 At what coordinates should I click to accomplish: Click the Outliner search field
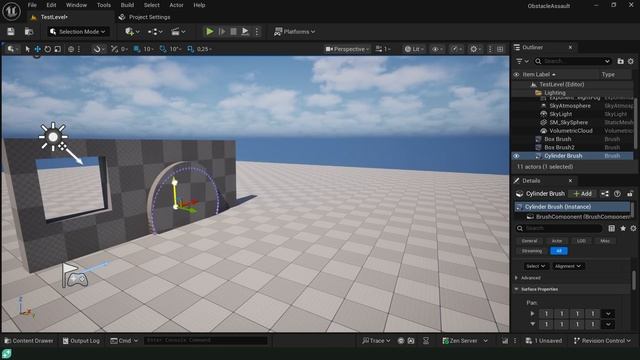(573, 61)
